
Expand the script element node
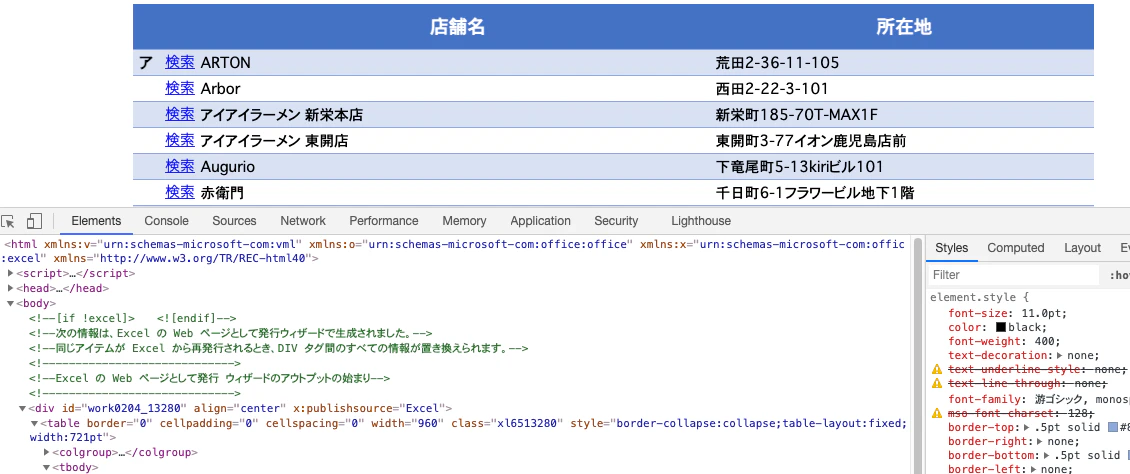[11, 274]
